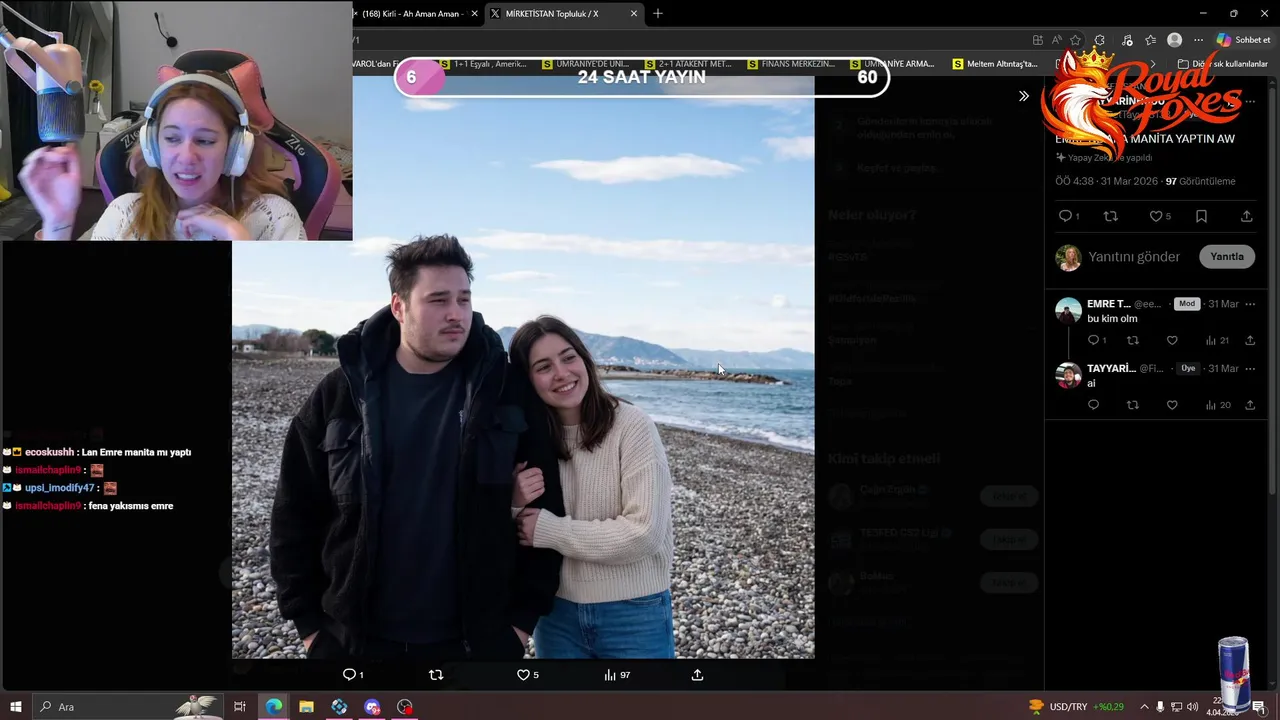Open browser profile avatar
Image resolution: width=1280 pixels, height=720 pixels.
point(1174,40)
